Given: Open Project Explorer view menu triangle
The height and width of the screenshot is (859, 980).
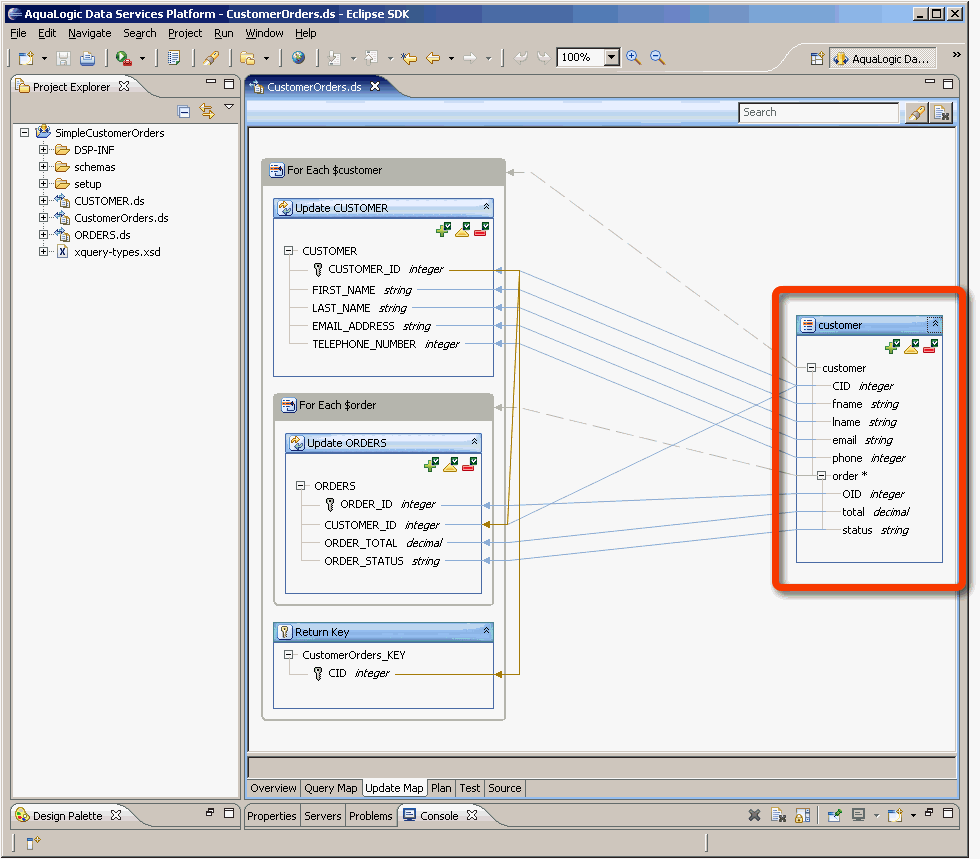Looking at the screenshot, I should click(229, 107).
